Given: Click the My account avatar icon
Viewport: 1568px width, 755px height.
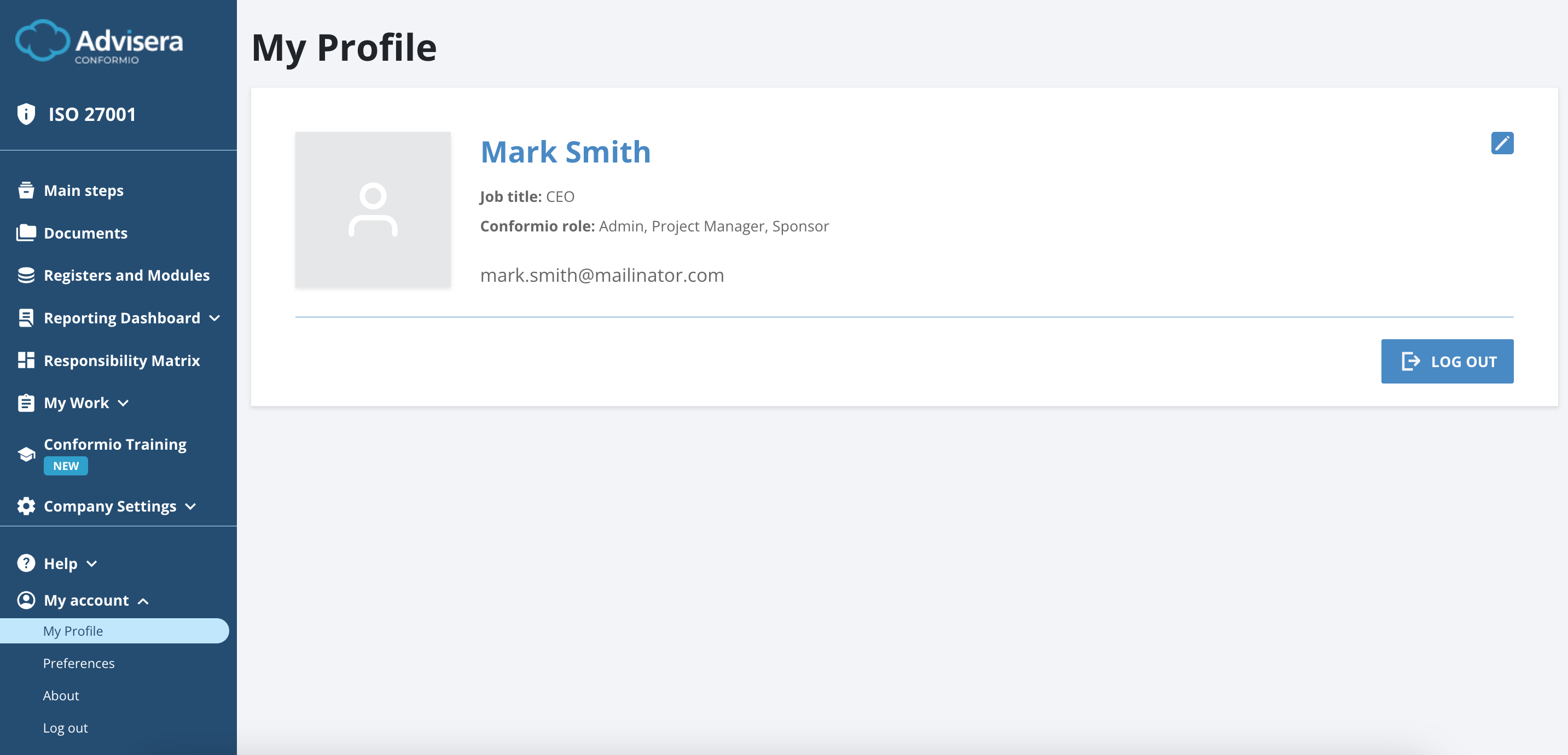Looking at the screenshot, I should tap(26, 600).
